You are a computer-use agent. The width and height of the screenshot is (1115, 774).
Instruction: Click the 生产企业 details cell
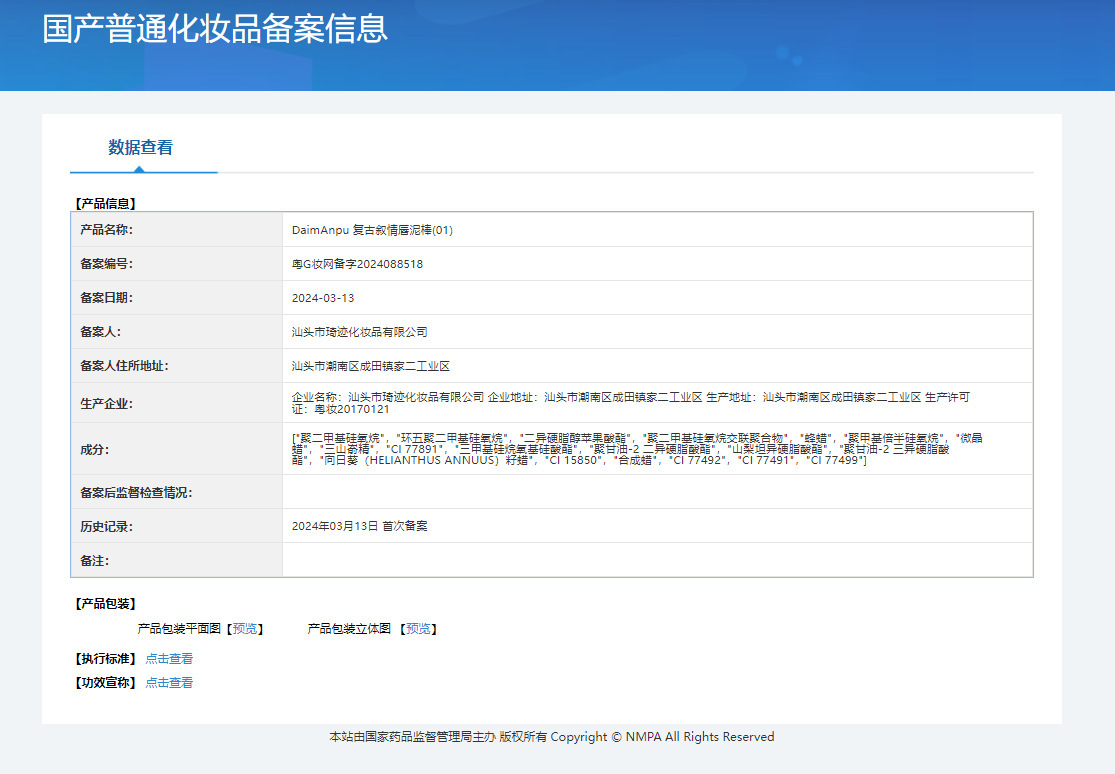tap(657, 403)
